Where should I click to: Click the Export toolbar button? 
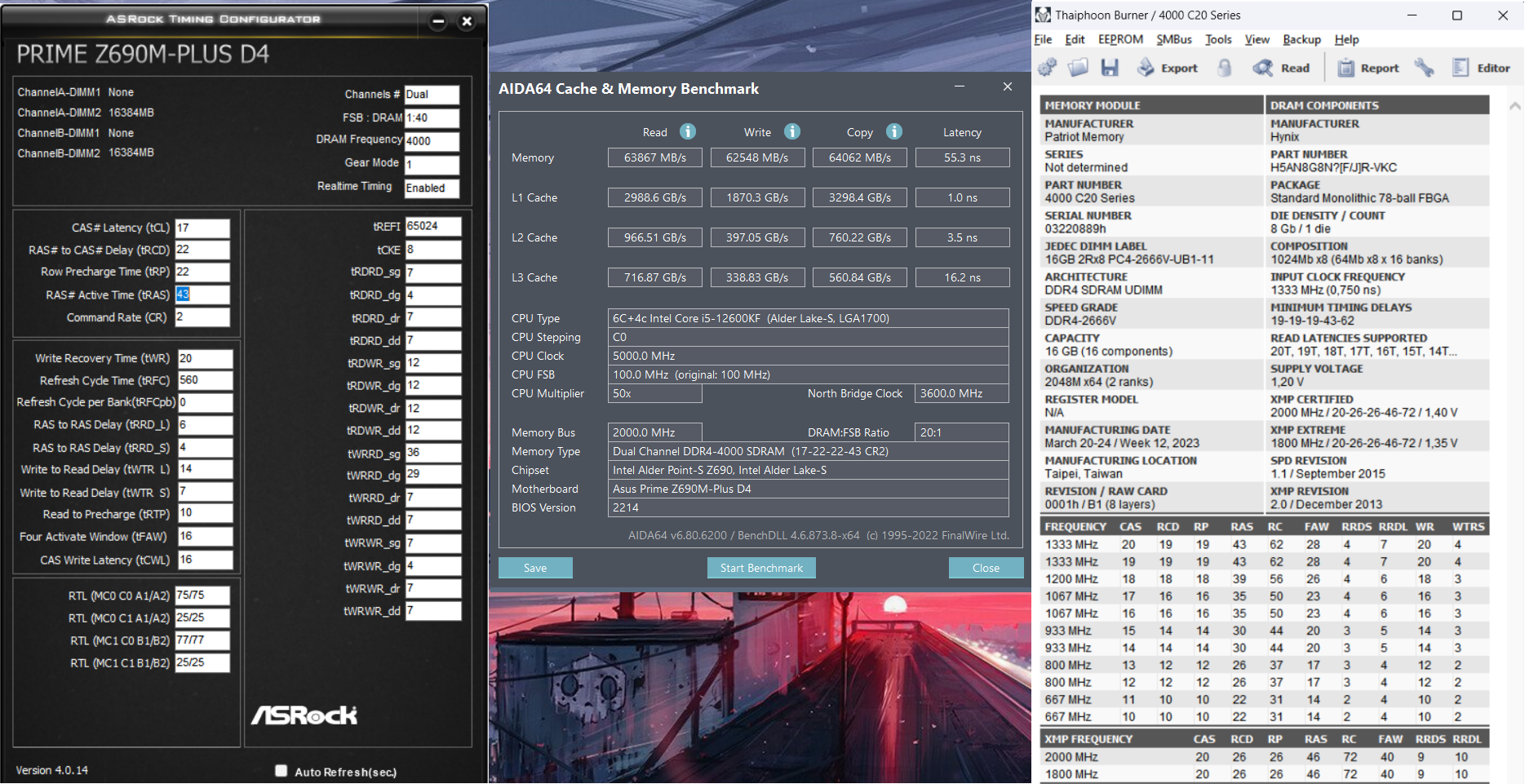coord(1168,68)
